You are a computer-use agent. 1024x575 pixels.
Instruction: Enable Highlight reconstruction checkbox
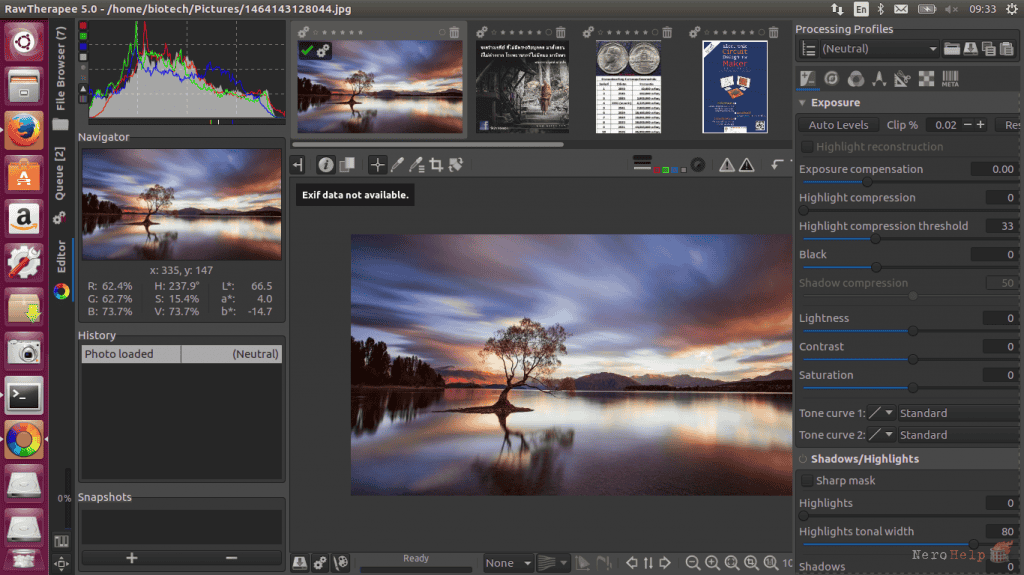(x=807, y=146)
